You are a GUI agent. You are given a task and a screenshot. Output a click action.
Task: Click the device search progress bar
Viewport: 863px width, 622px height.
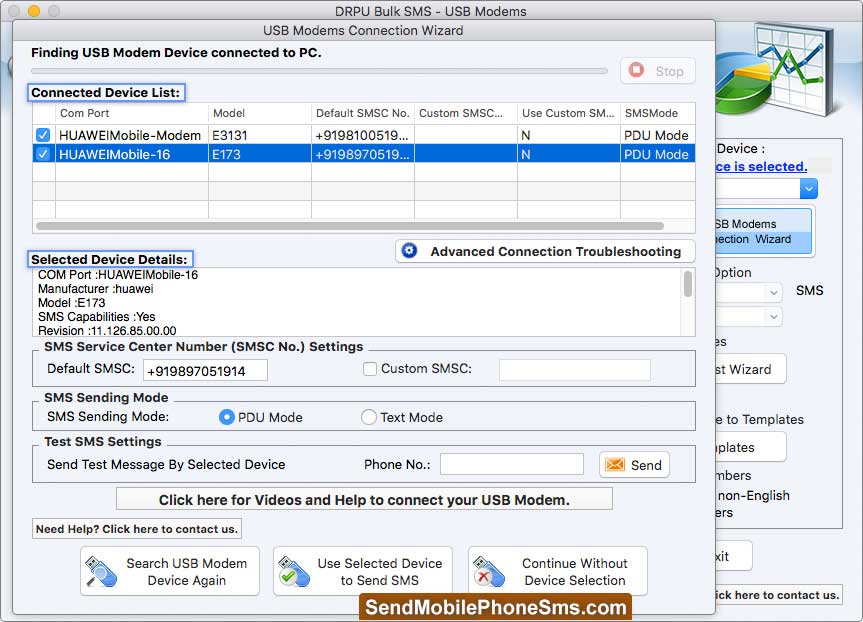[x=319, y=71]
